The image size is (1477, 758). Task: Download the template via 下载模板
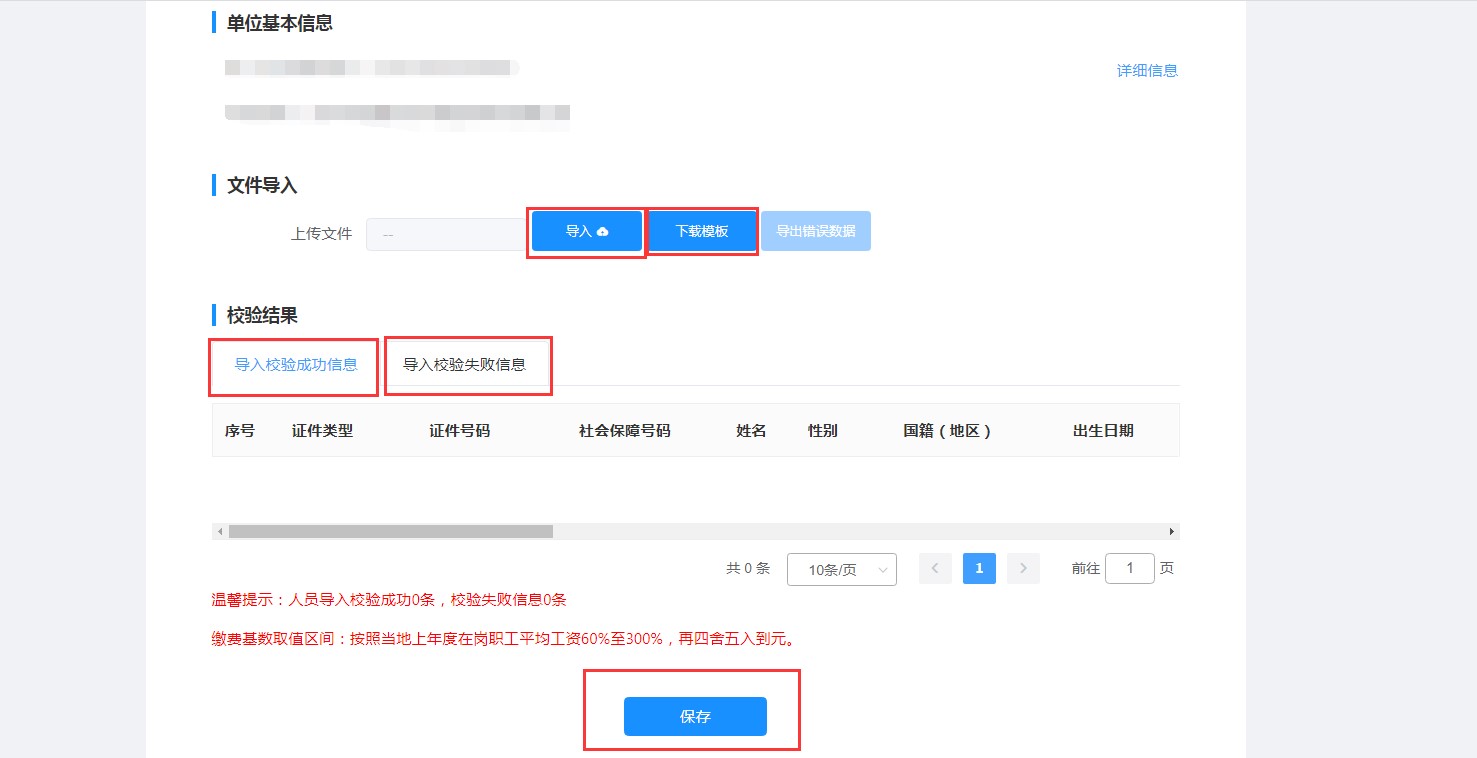tap(701, 231)
